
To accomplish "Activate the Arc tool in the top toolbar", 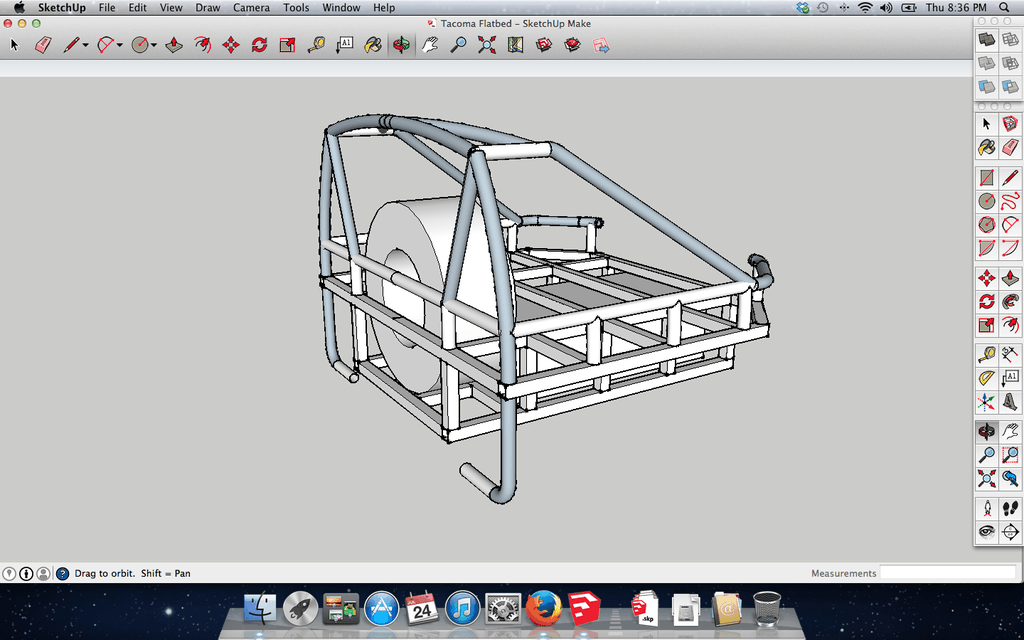I will [105, 45].
